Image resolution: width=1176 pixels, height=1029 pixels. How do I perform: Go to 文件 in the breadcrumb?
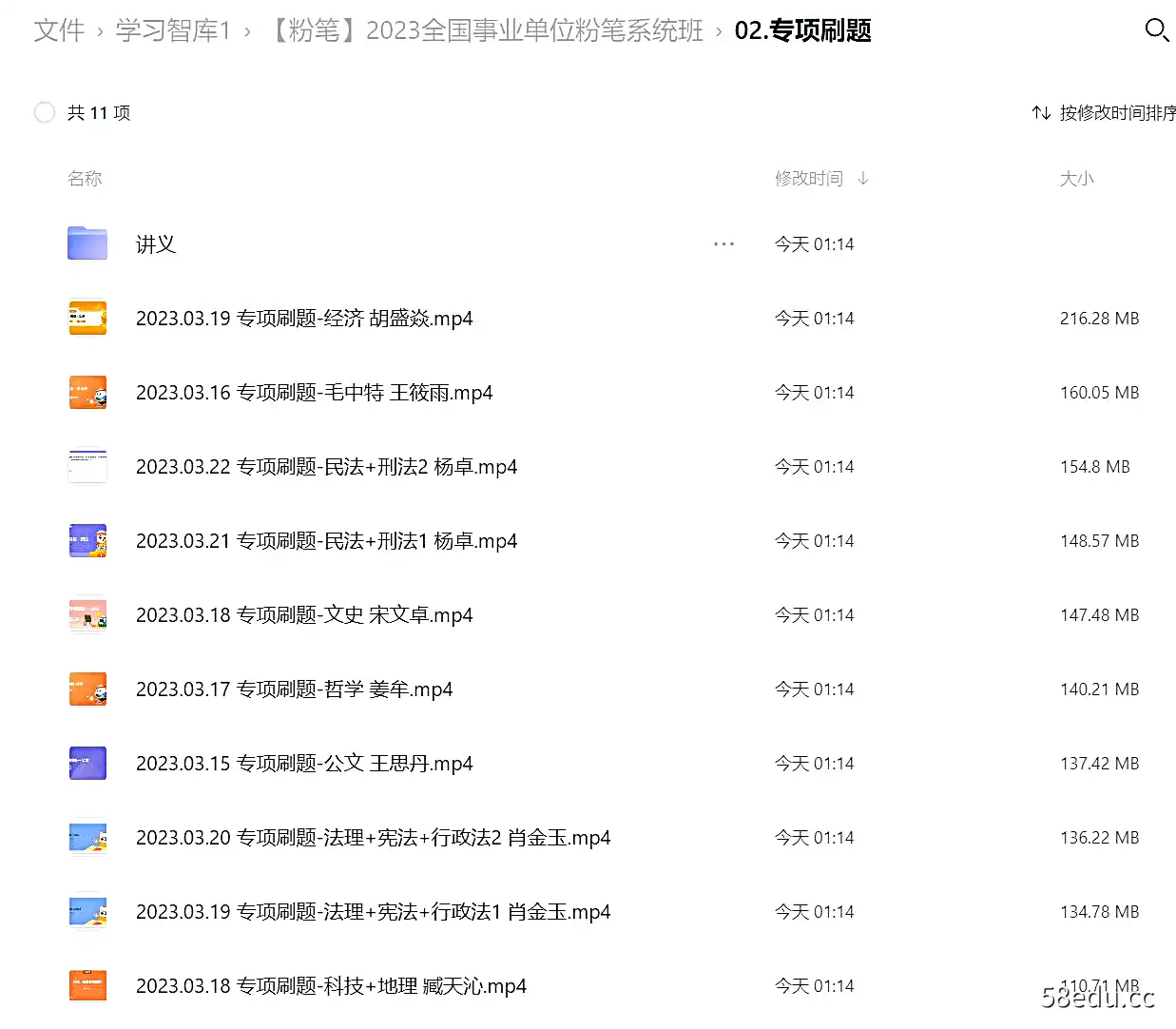coord(59,30)
